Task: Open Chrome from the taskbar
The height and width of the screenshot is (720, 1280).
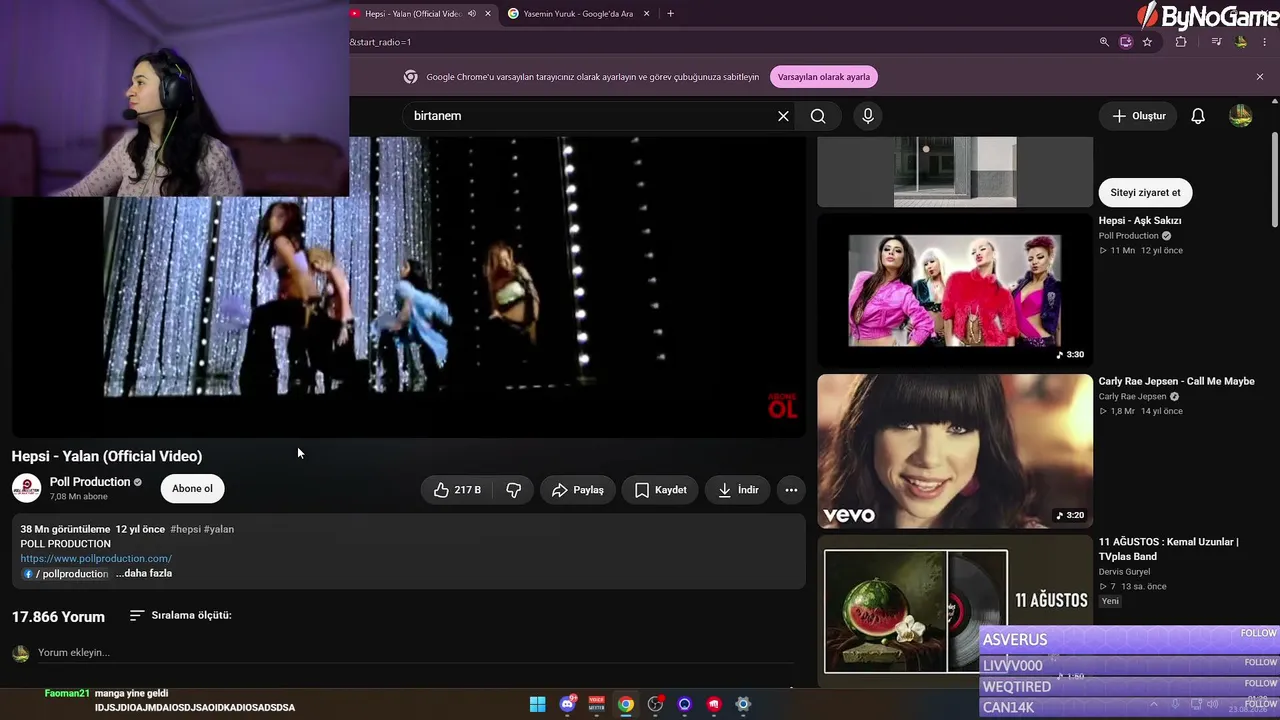Action: [x=626, y=704]
